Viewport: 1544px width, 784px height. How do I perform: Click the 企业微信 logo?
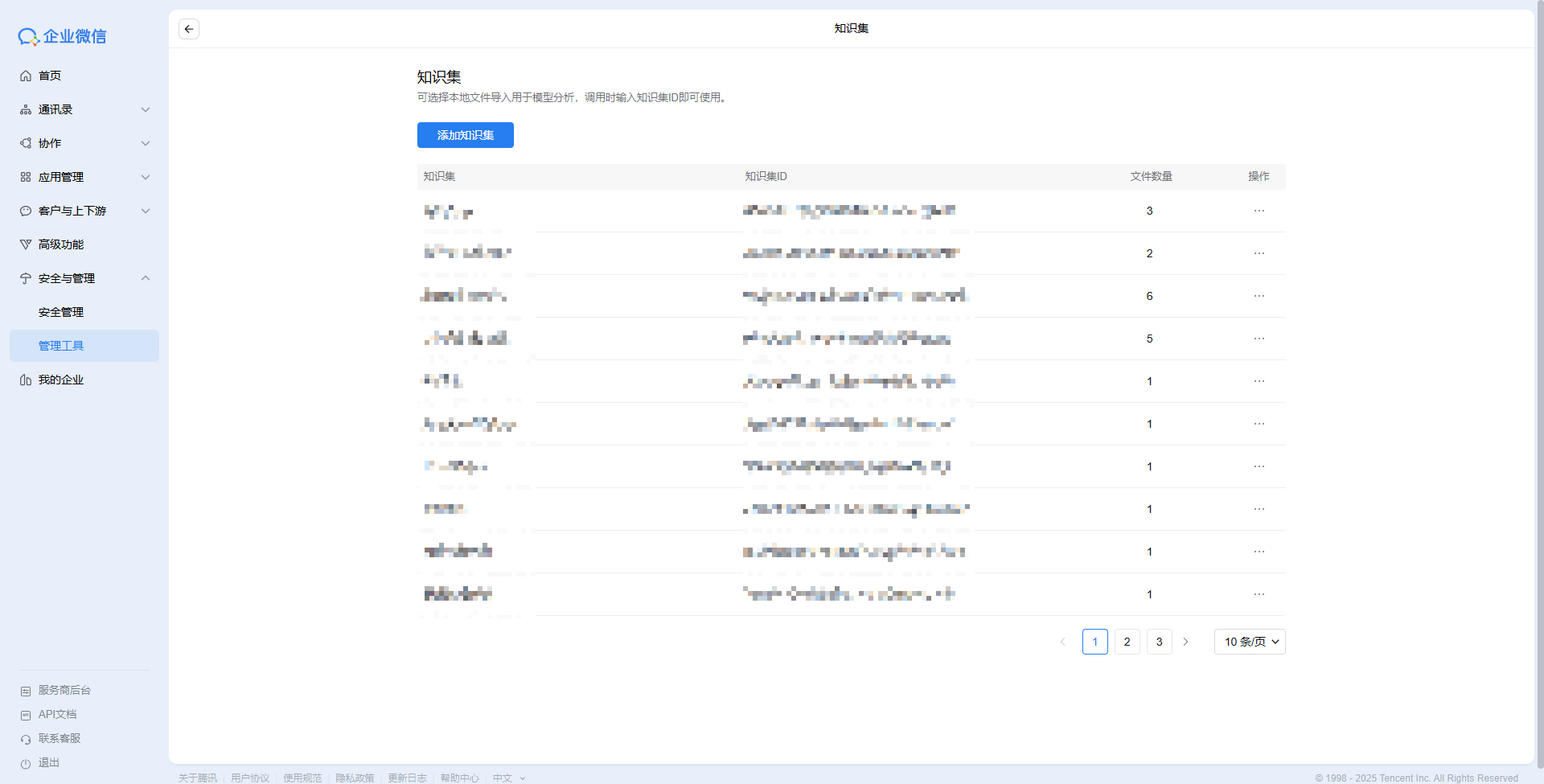coord(63,36)
